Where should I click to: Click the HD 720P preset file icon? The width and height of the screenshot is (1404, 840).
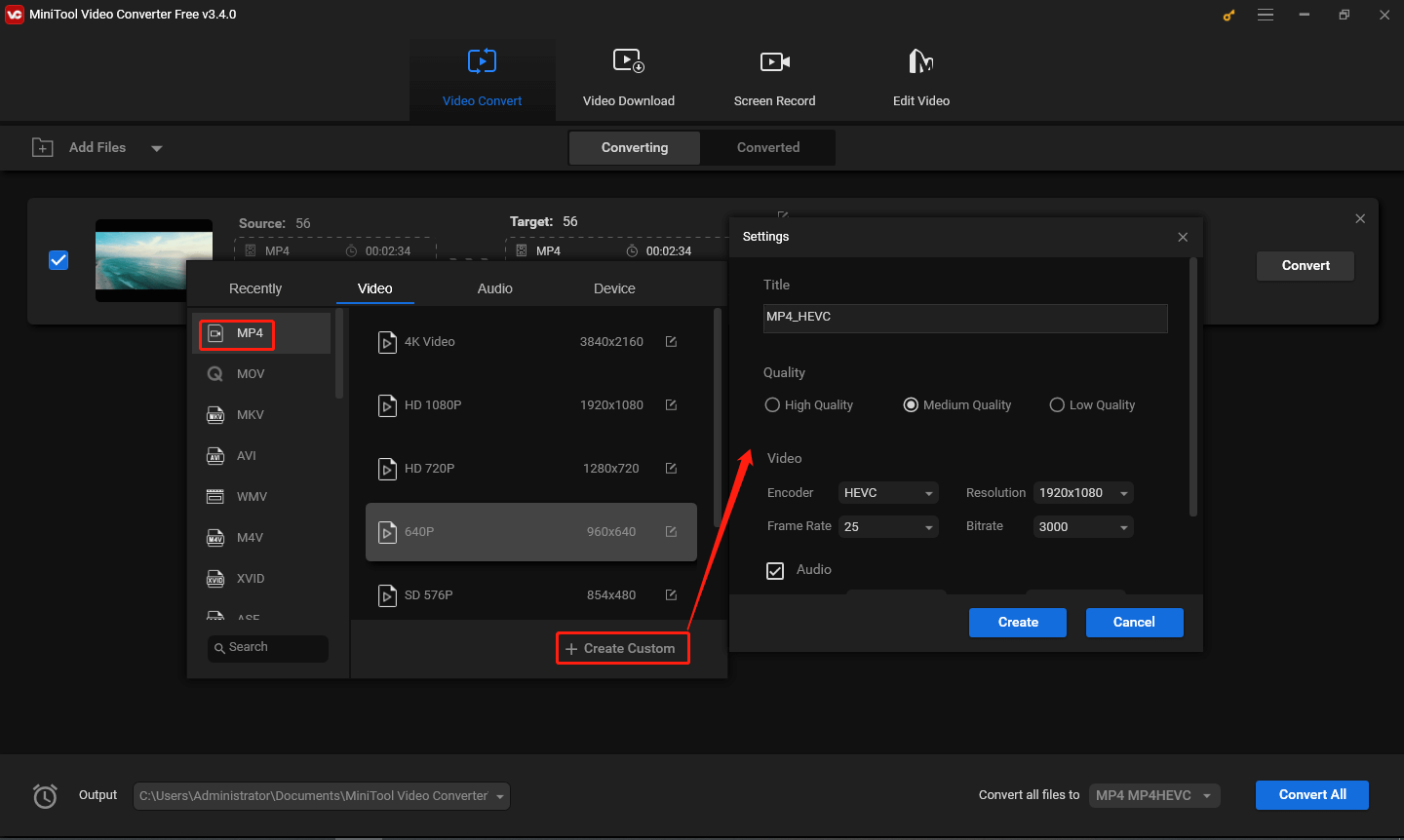[387, 469]
